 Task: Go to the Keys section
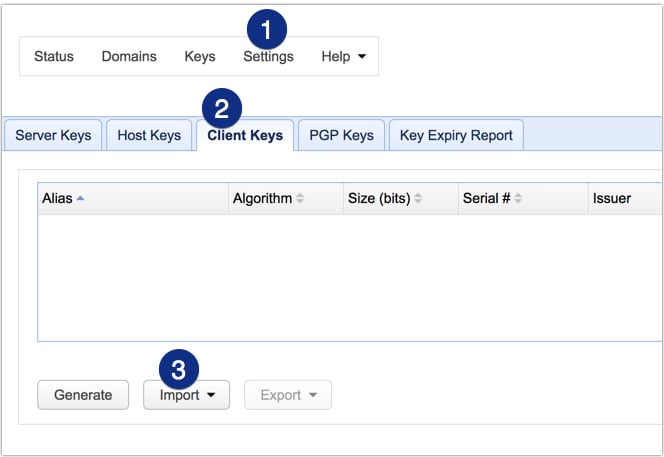click(200, 57)
